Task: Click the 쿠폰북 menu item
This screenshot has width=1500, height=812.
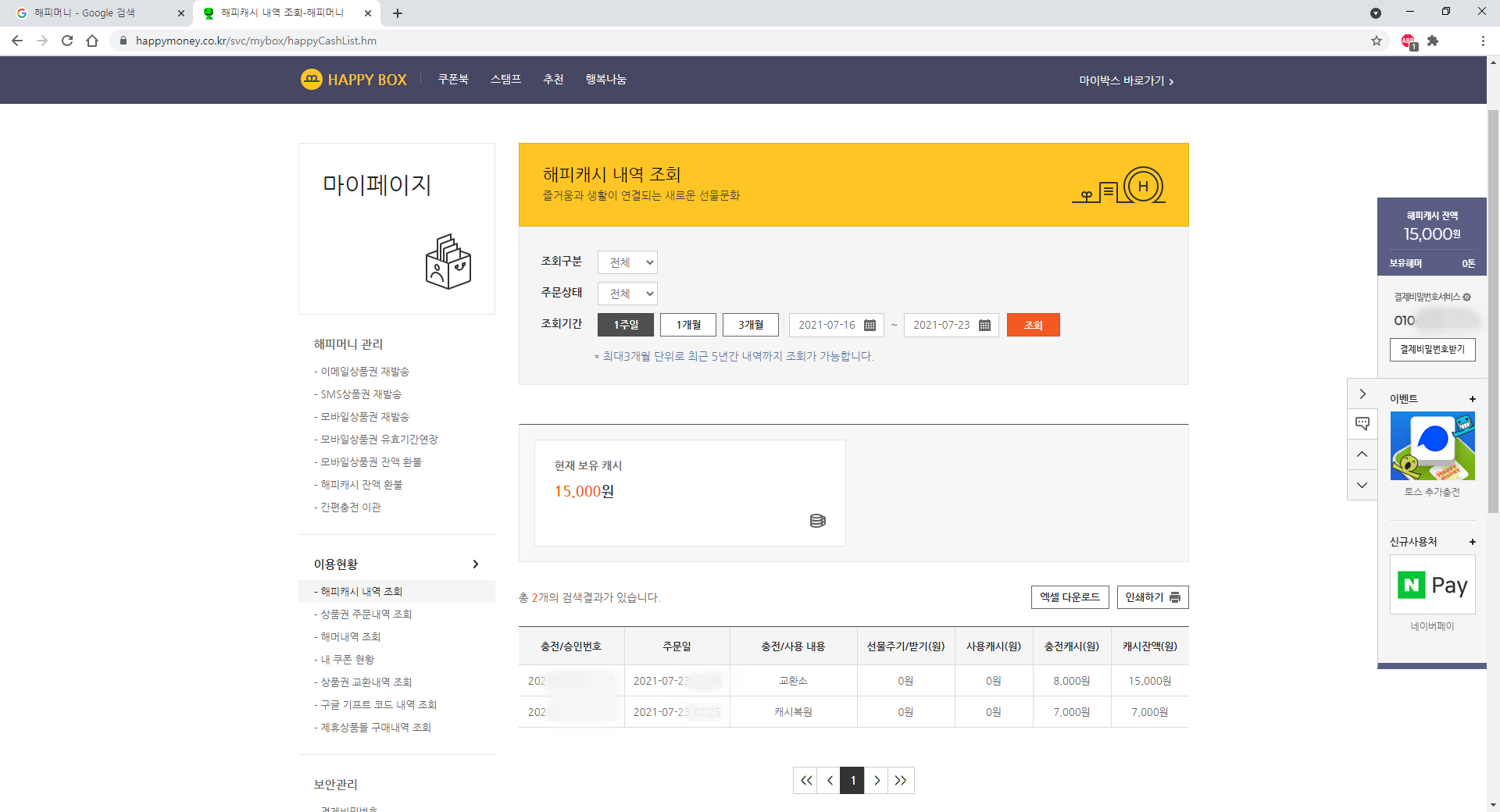Action: 453,80
